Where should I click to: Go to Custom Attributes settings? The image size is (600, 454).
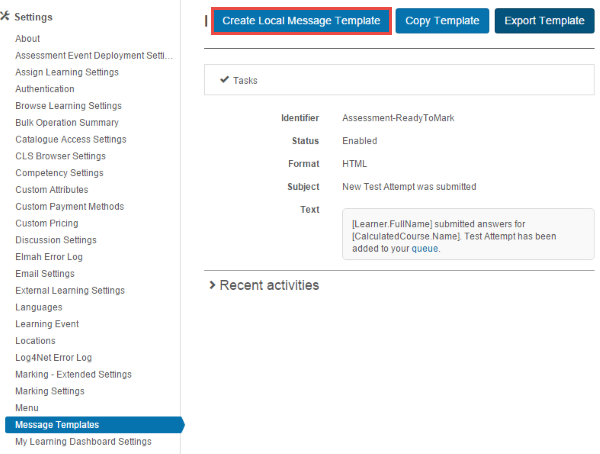coord(51,189)
